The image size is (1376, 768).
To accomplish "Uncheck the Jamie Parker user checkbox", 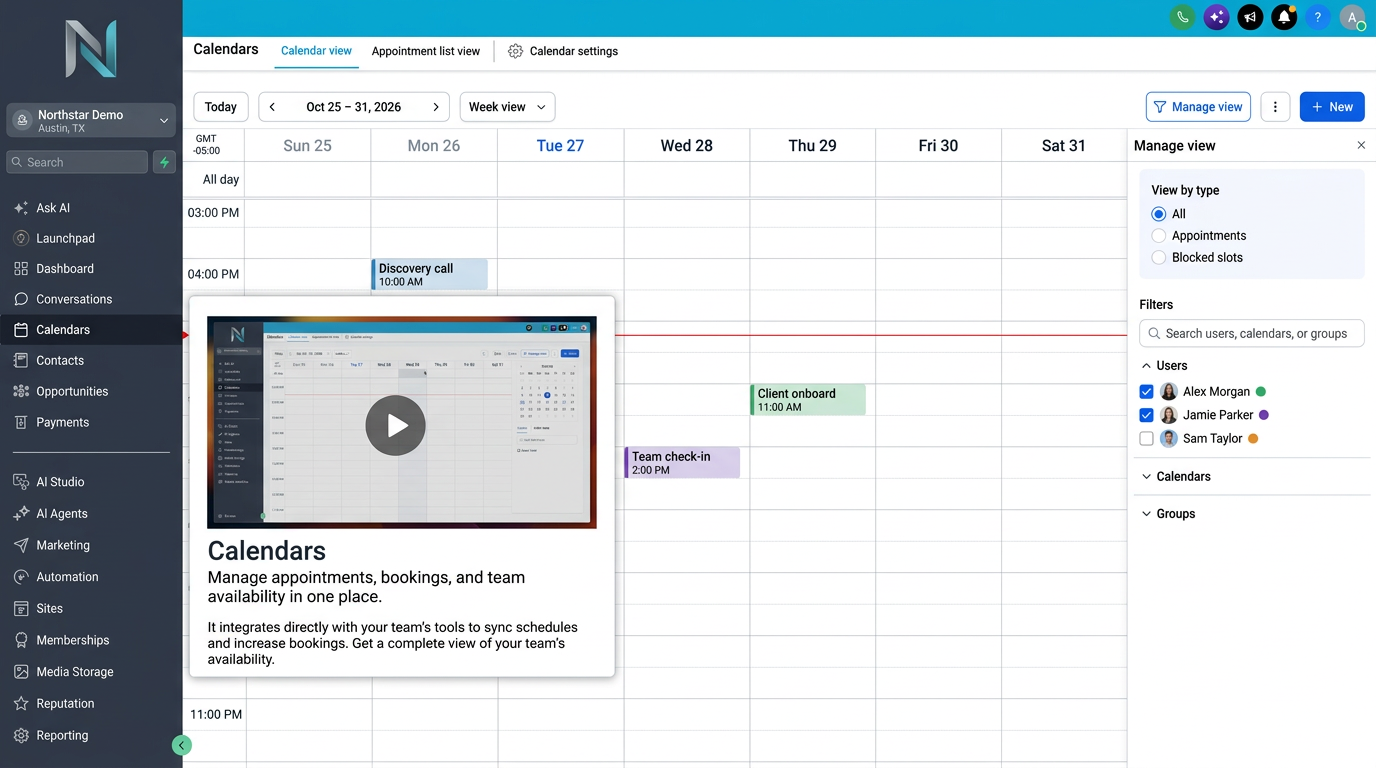I will (1147, 415).
